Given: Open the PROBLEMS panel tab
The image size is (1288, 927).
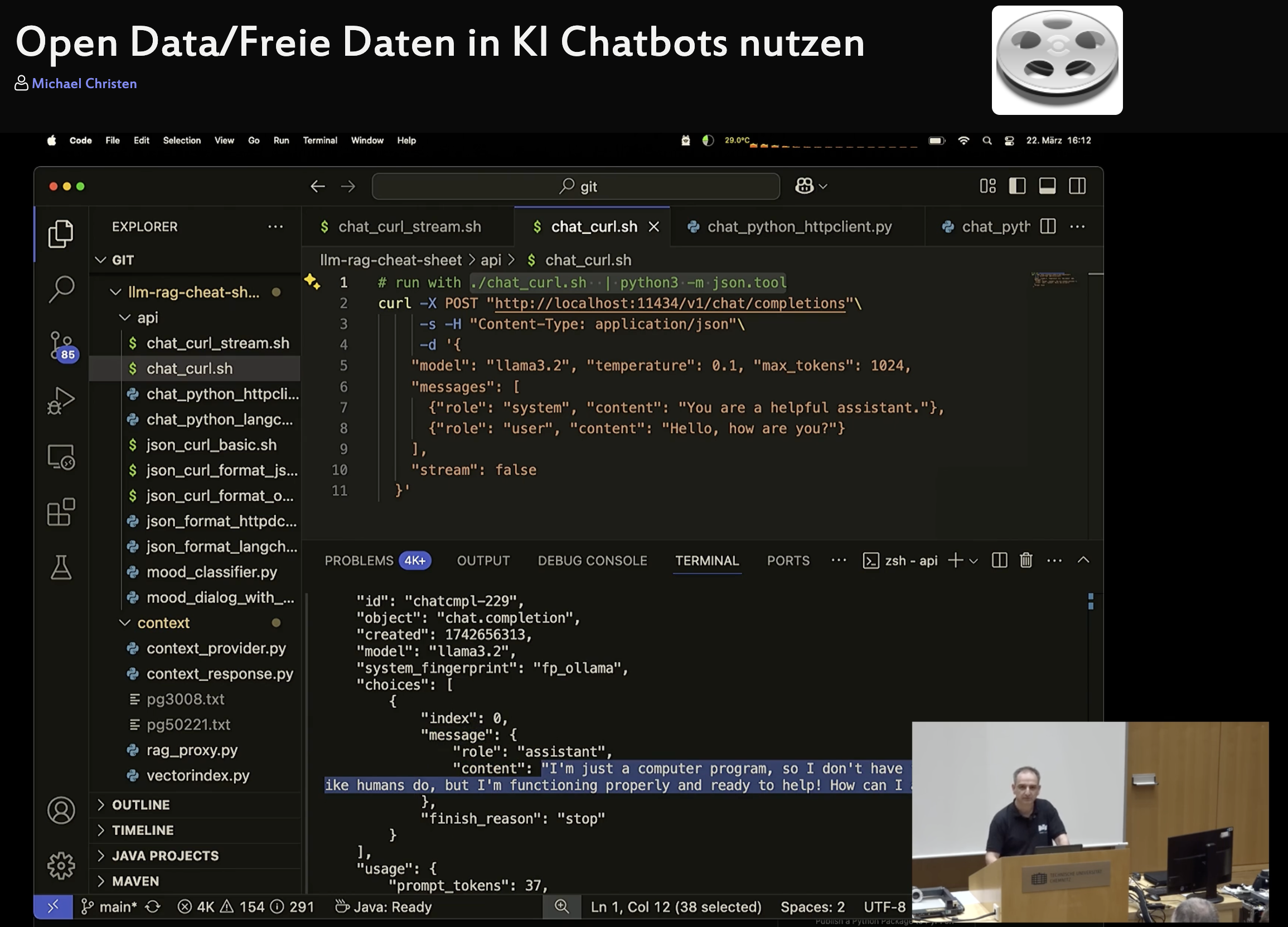Looking at the screenshot, I should click(377, 561).
